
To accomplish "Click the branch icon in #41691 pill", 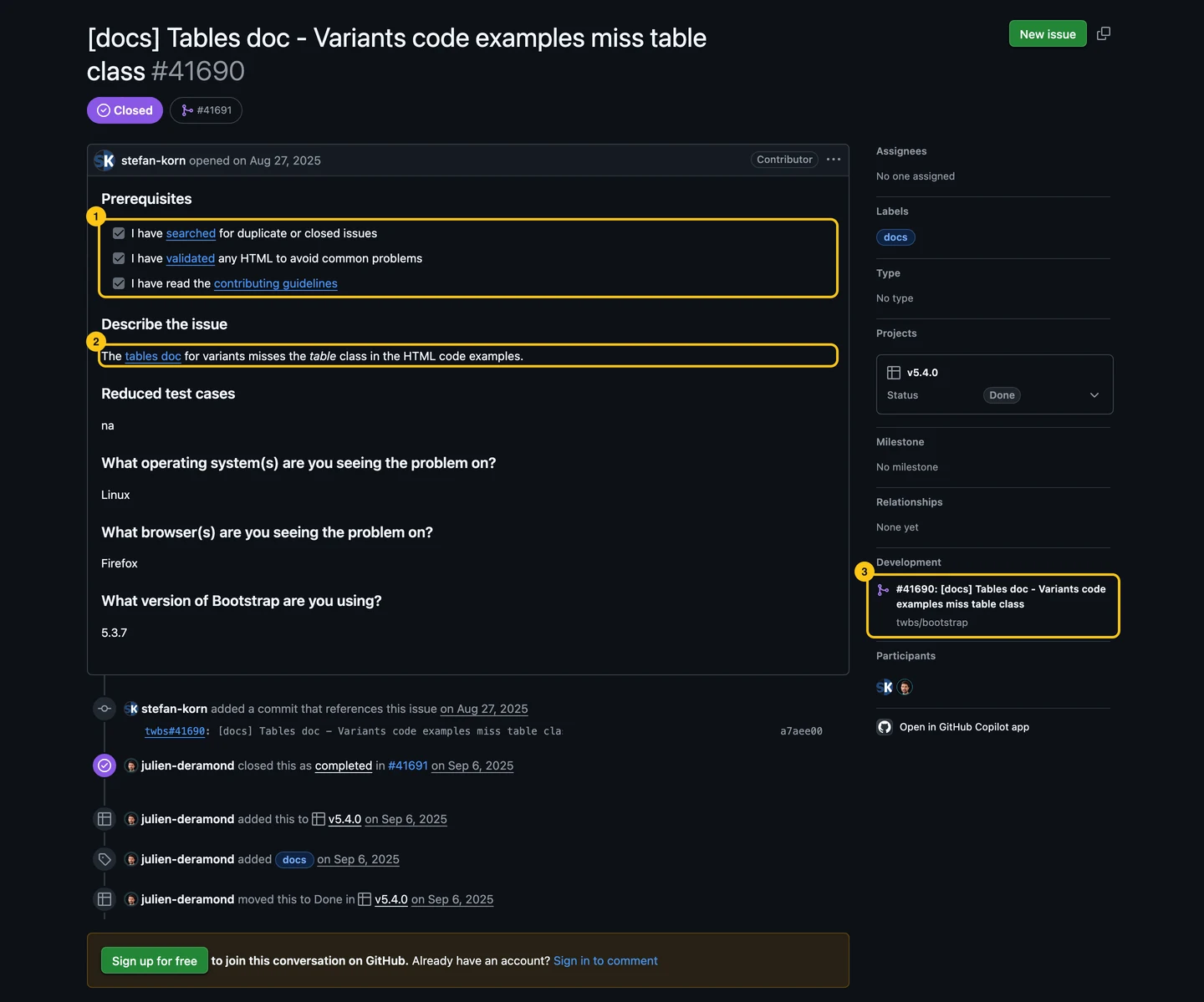I will [187, 110].
